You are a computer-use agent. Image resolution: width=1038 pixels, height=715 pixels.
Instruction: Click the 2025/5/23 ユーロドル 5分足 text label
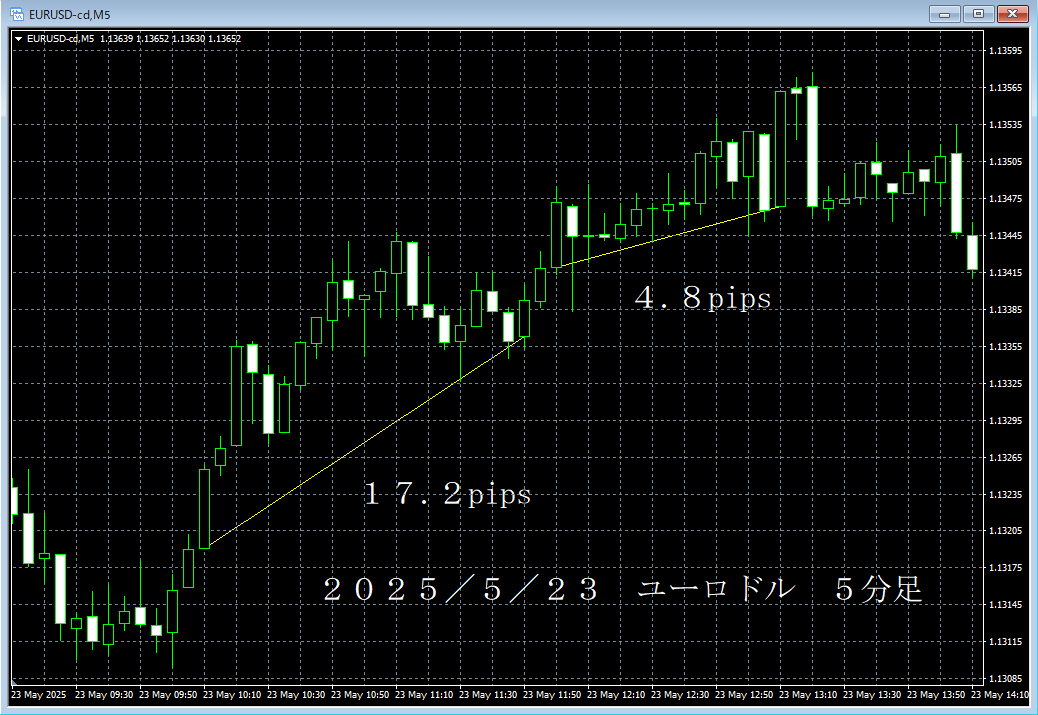pyautogui.click(x=622, y=590)
